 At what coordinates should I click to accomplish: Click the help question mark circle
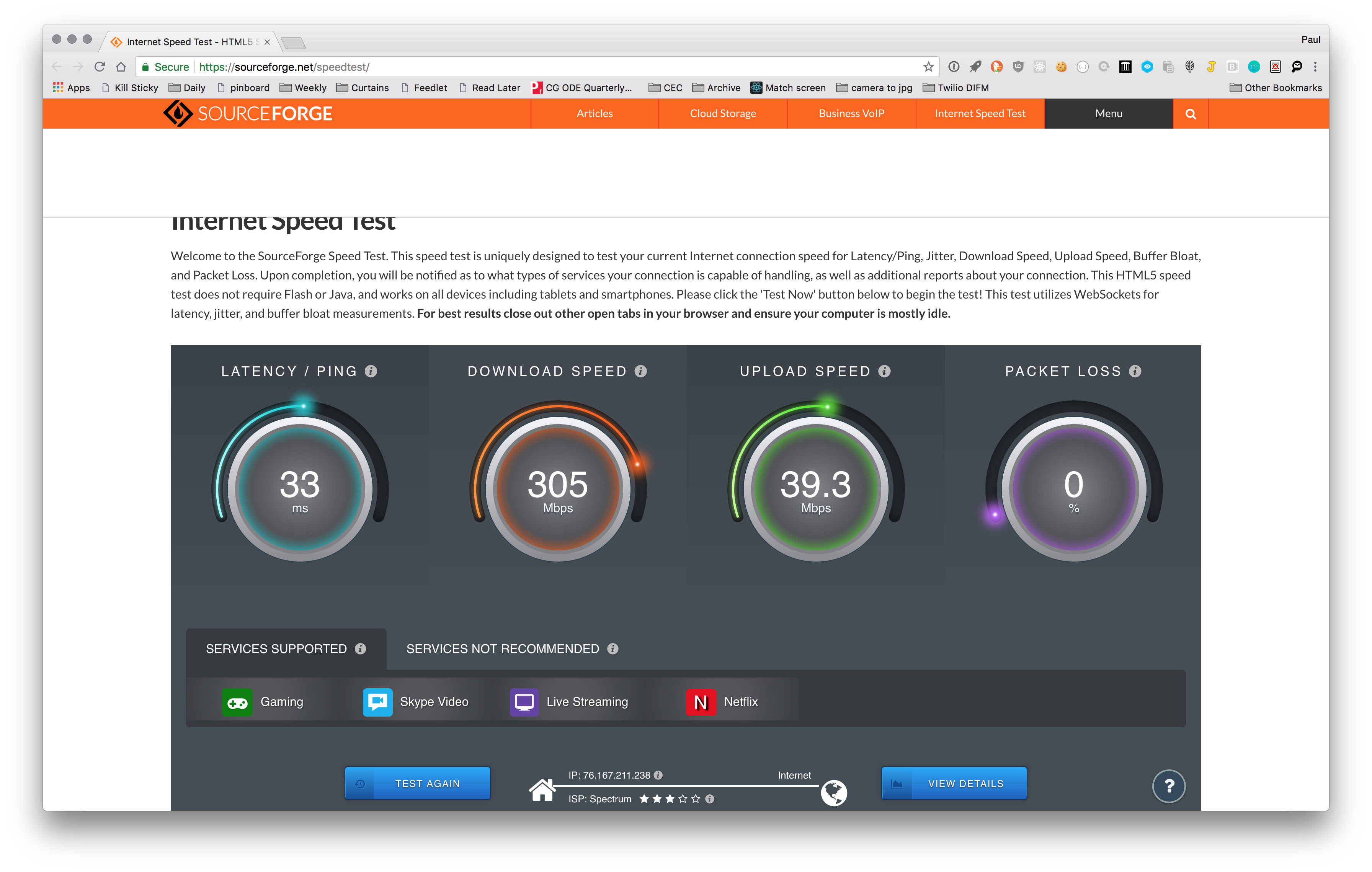coord(1169,786)
